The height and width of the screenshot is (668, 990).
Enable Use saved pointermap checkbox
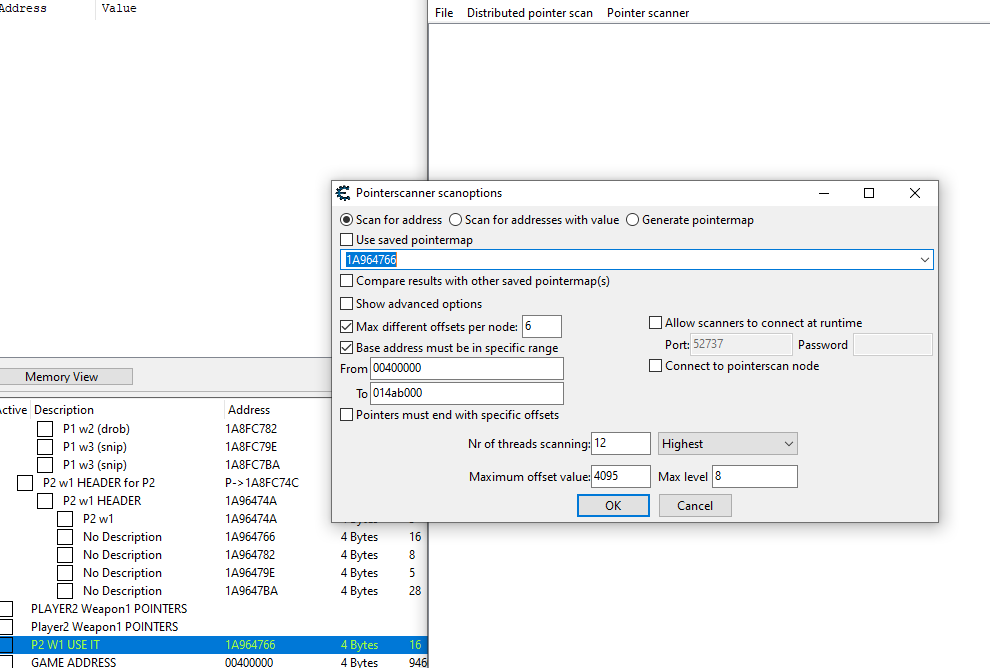pyautogui.click(x=347, y=240)
